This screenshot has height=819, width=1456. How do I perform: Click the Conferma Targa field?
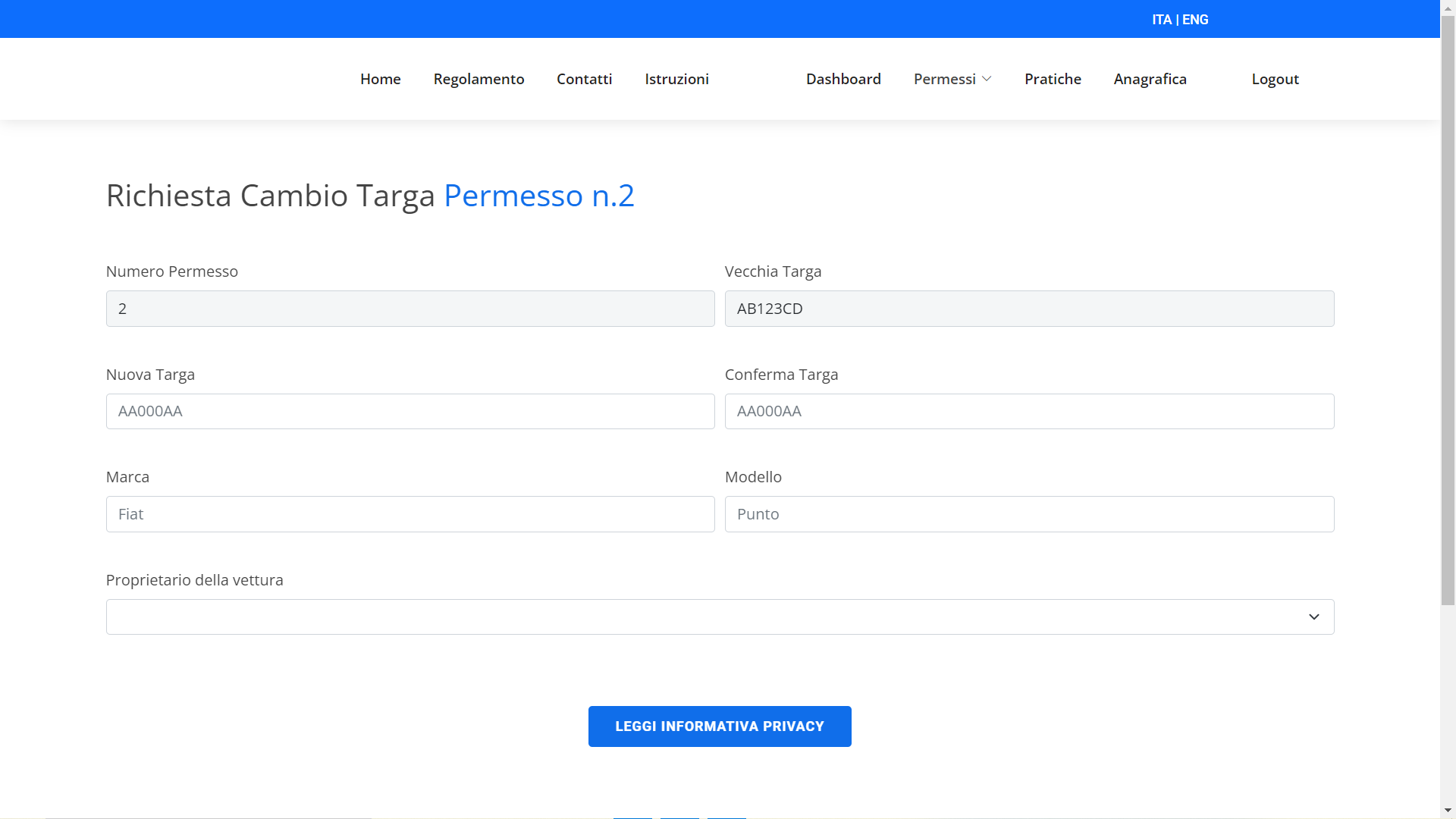[1029, 411]
